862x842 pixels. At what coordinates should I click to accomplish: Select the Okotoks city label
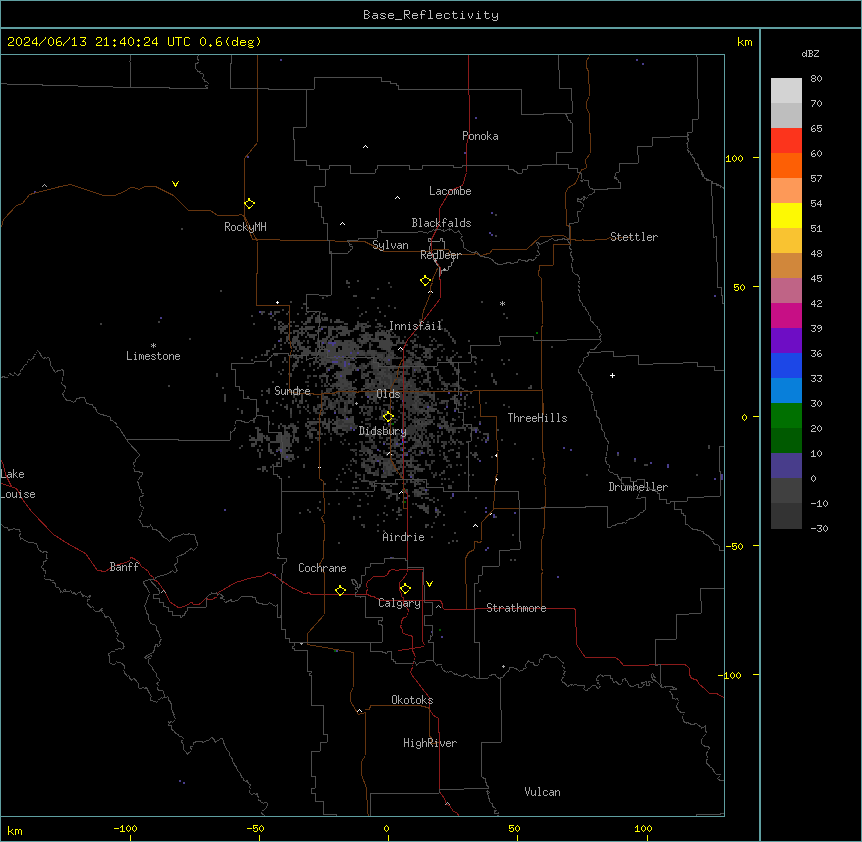tap(412, 700)
